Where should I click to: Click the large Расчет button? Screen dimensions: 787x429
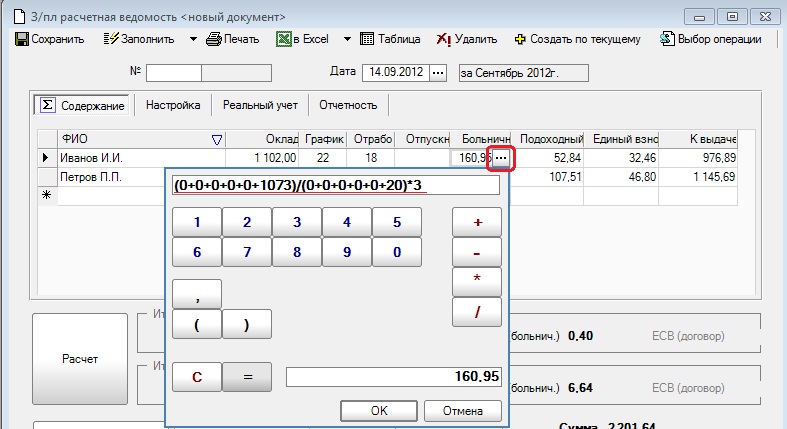pyautogui.click(x=80, y=359)
